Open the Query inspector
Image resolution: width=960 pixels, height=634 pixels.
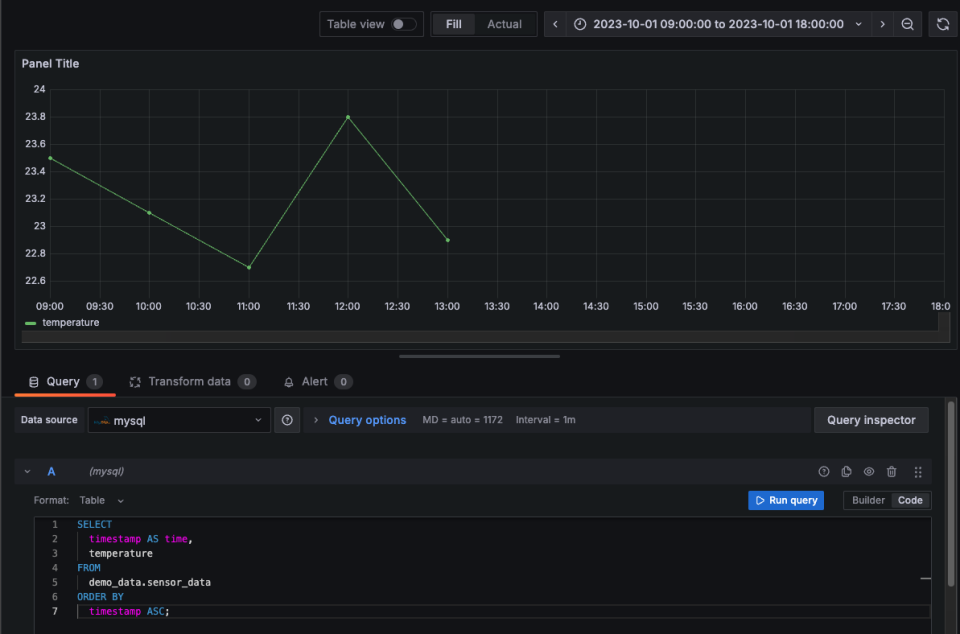click(871, 419)
